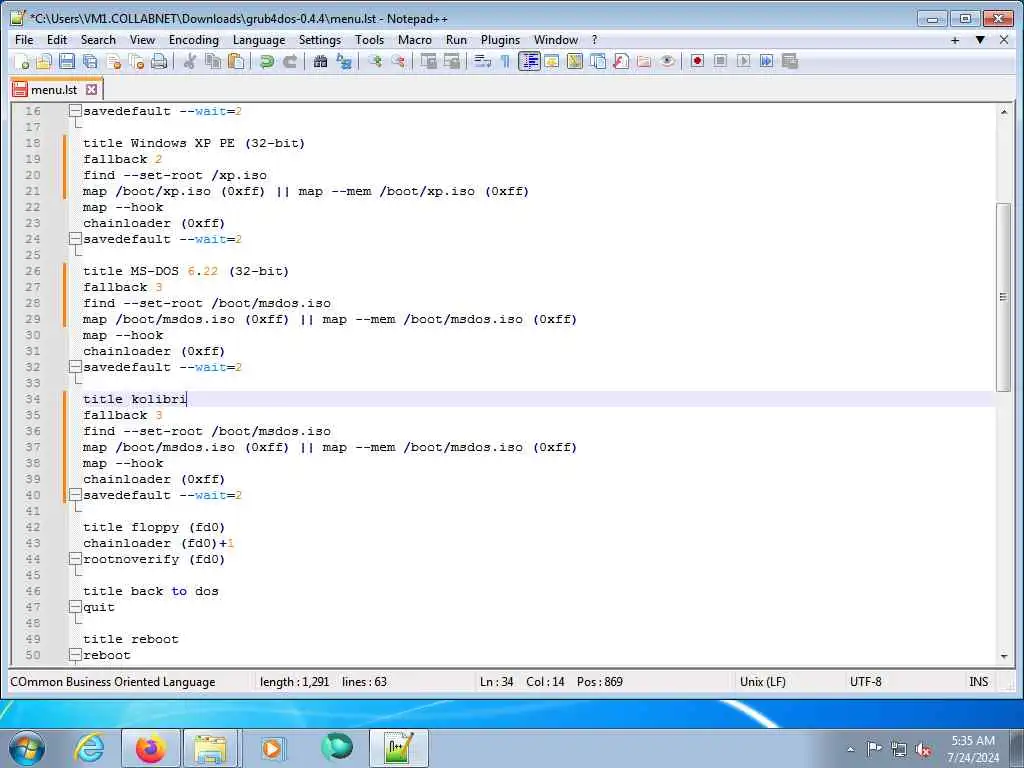Save menu.lst with the Save icon

(67, 61)
